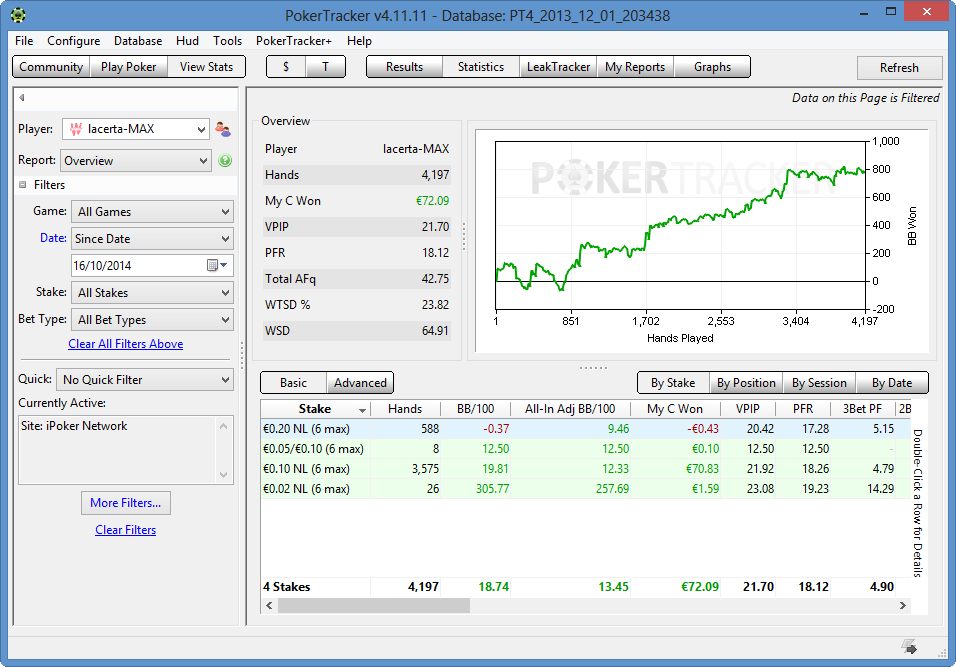
Task: Click the green report help icon
Action: [x=225, y=160]
